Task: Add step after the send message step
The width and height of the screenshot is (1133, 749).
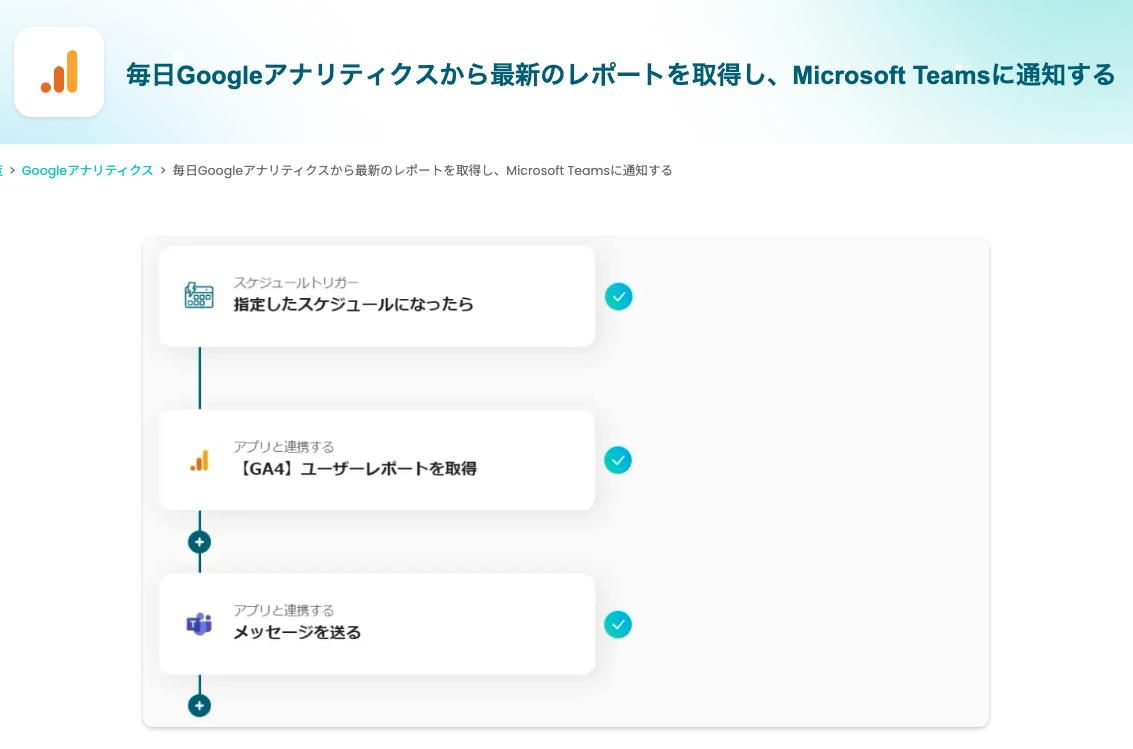Action: [x=200, y=705]
